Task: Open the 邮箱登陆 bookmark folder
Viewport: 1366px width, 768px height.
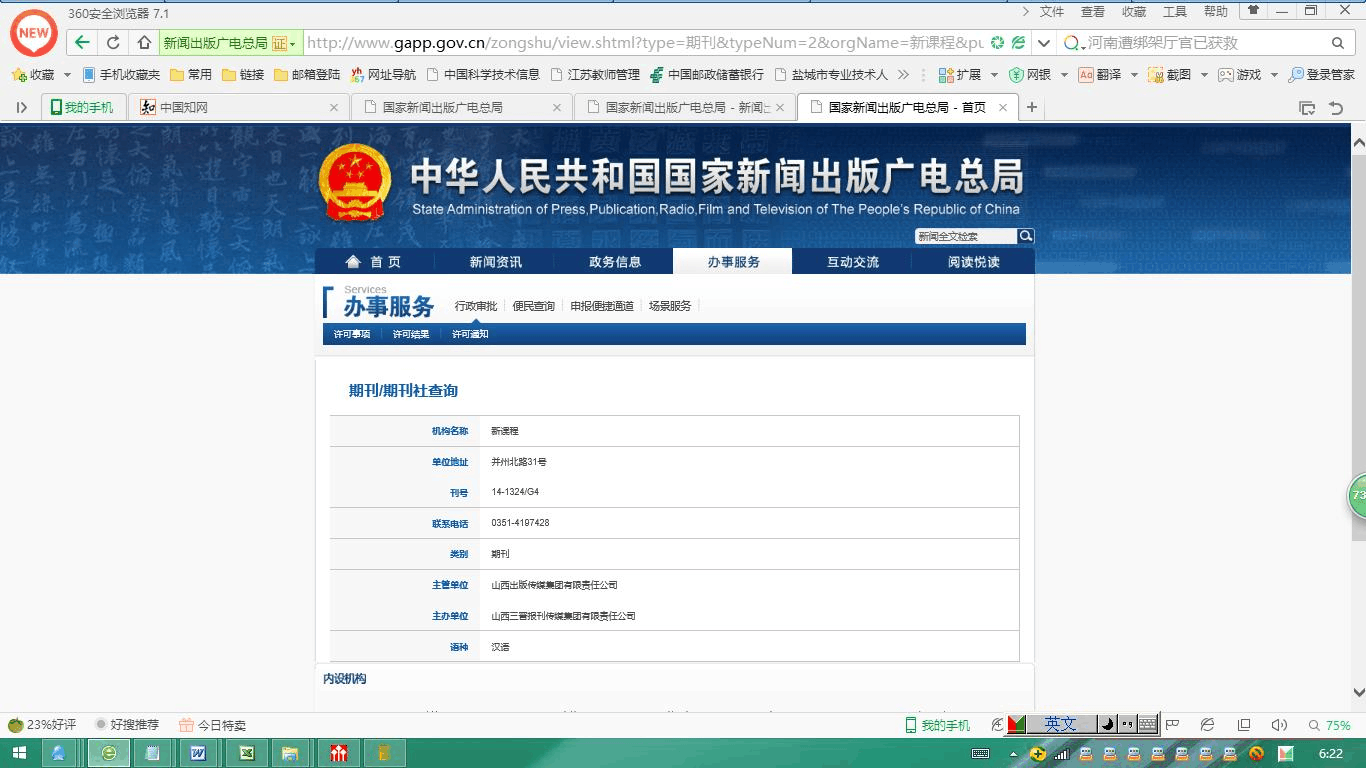Action: pyautogui.click(x=307, y=75)
